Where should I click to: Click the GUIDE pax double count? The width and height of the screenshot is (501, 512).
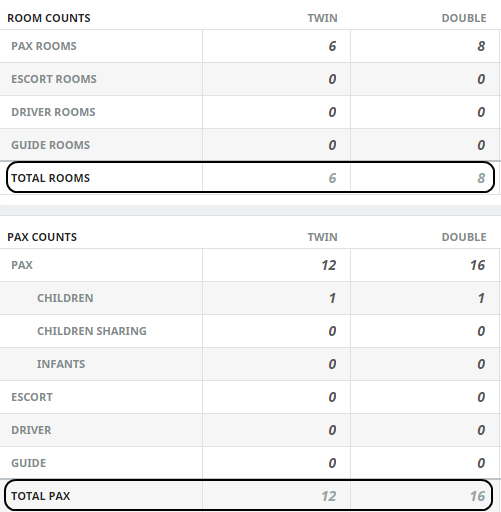(x=481, y=463)
